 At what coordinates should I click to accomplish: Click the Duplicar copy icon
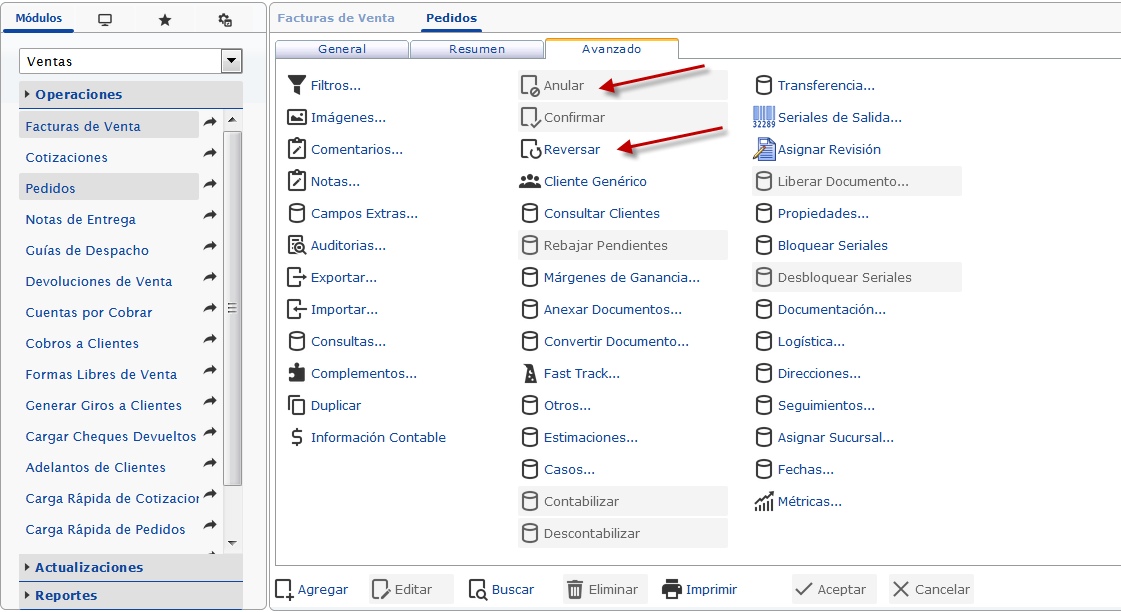coord(297,405)
